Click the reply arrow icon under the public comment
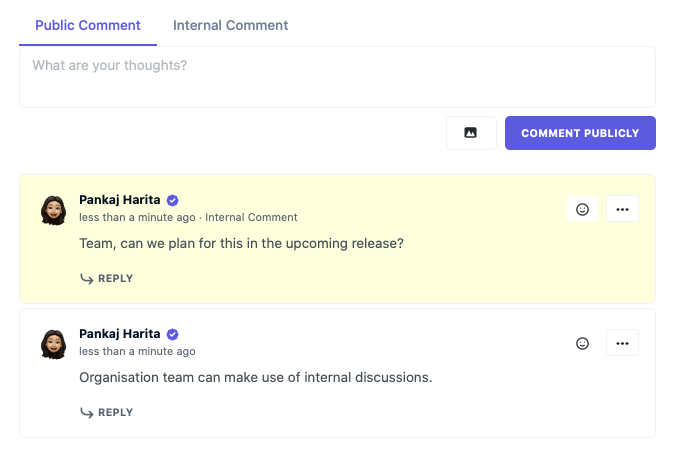Screen dimensions: 681x466 point(87,413)
